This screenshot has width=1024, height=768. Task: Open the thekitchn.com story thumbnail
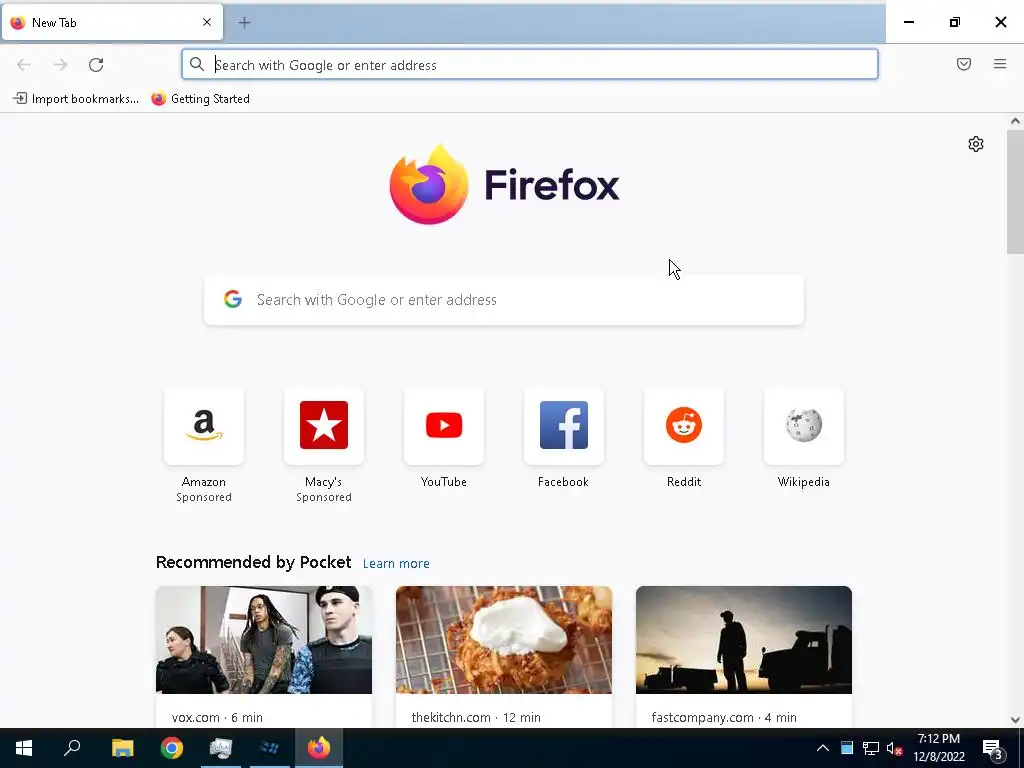click(x=504, y=640)
